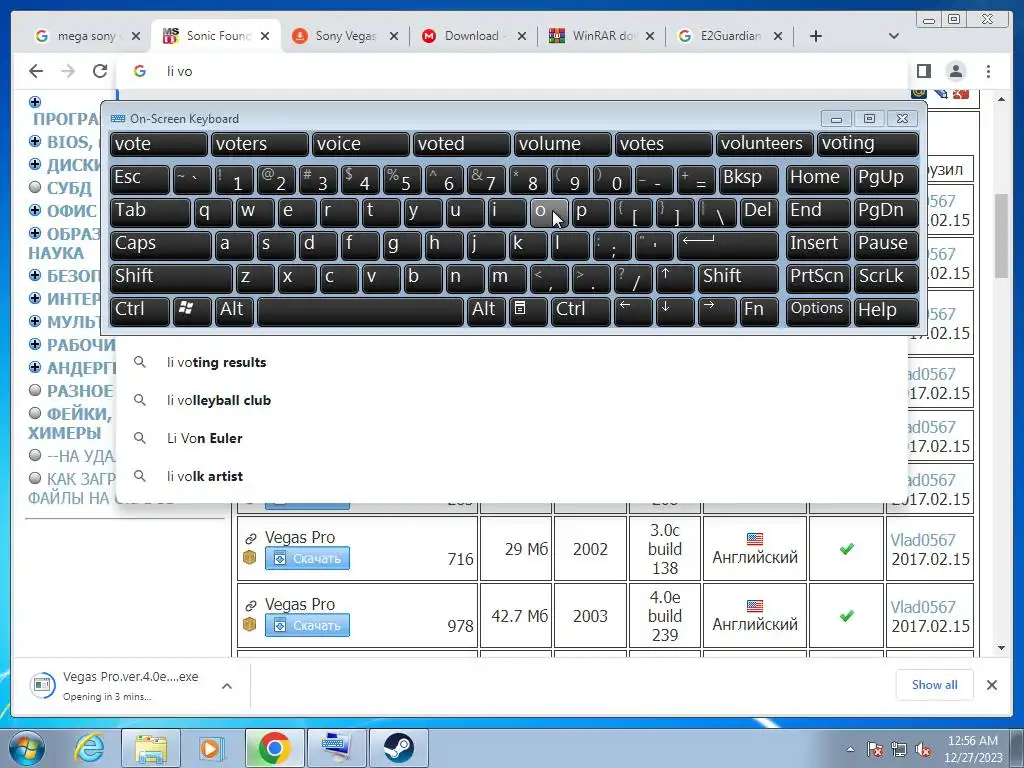Click the Windows logo key on keyboard
The height and width of the screenshot is (768, 1024).
tap(192, 310)
